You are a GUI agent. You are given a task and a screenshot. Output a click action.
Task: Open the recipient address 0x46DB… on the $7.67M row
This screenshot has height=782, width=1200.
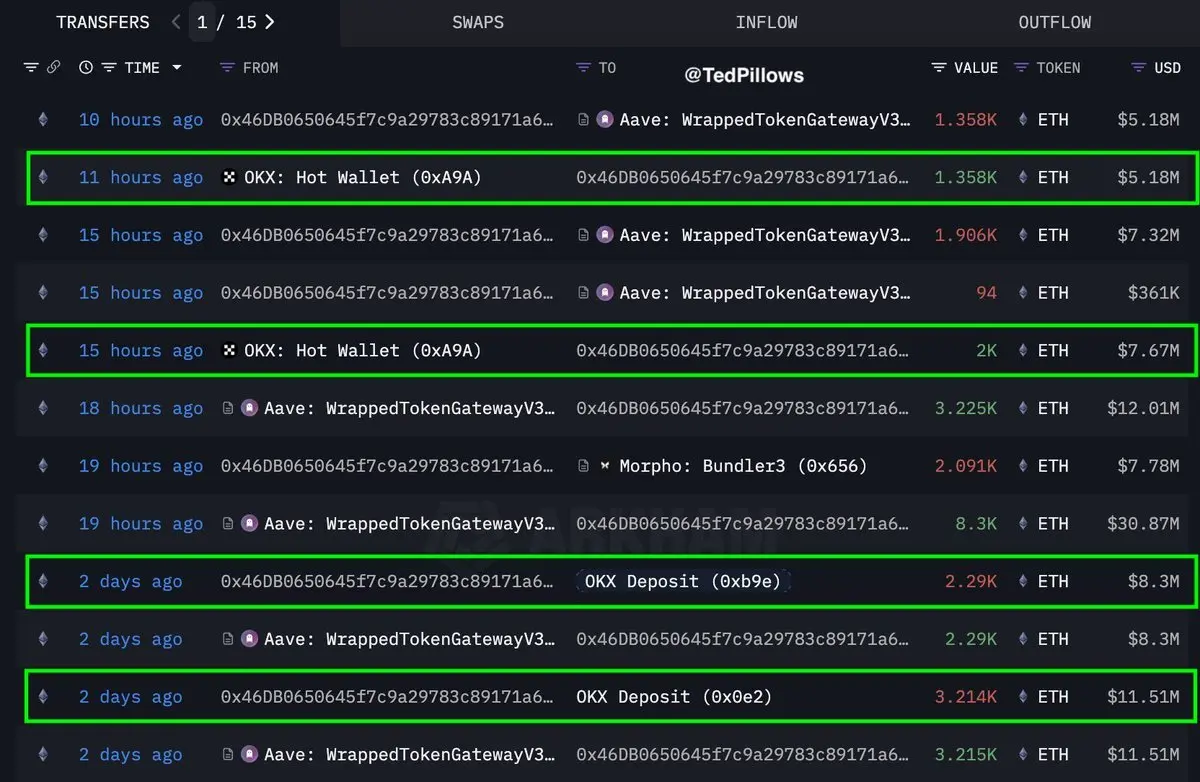point(743,351)
